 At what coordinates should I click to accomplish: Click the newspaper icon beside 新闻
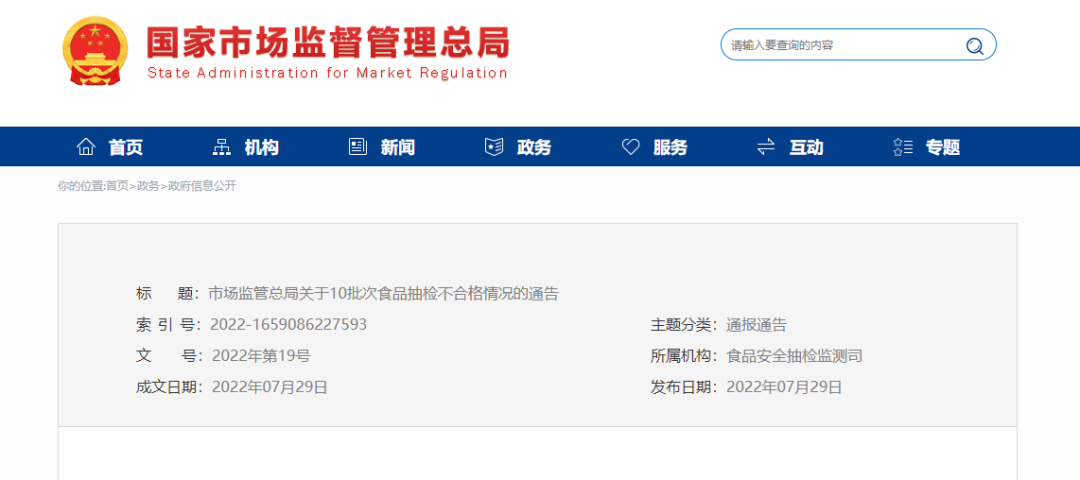(357, 147)
